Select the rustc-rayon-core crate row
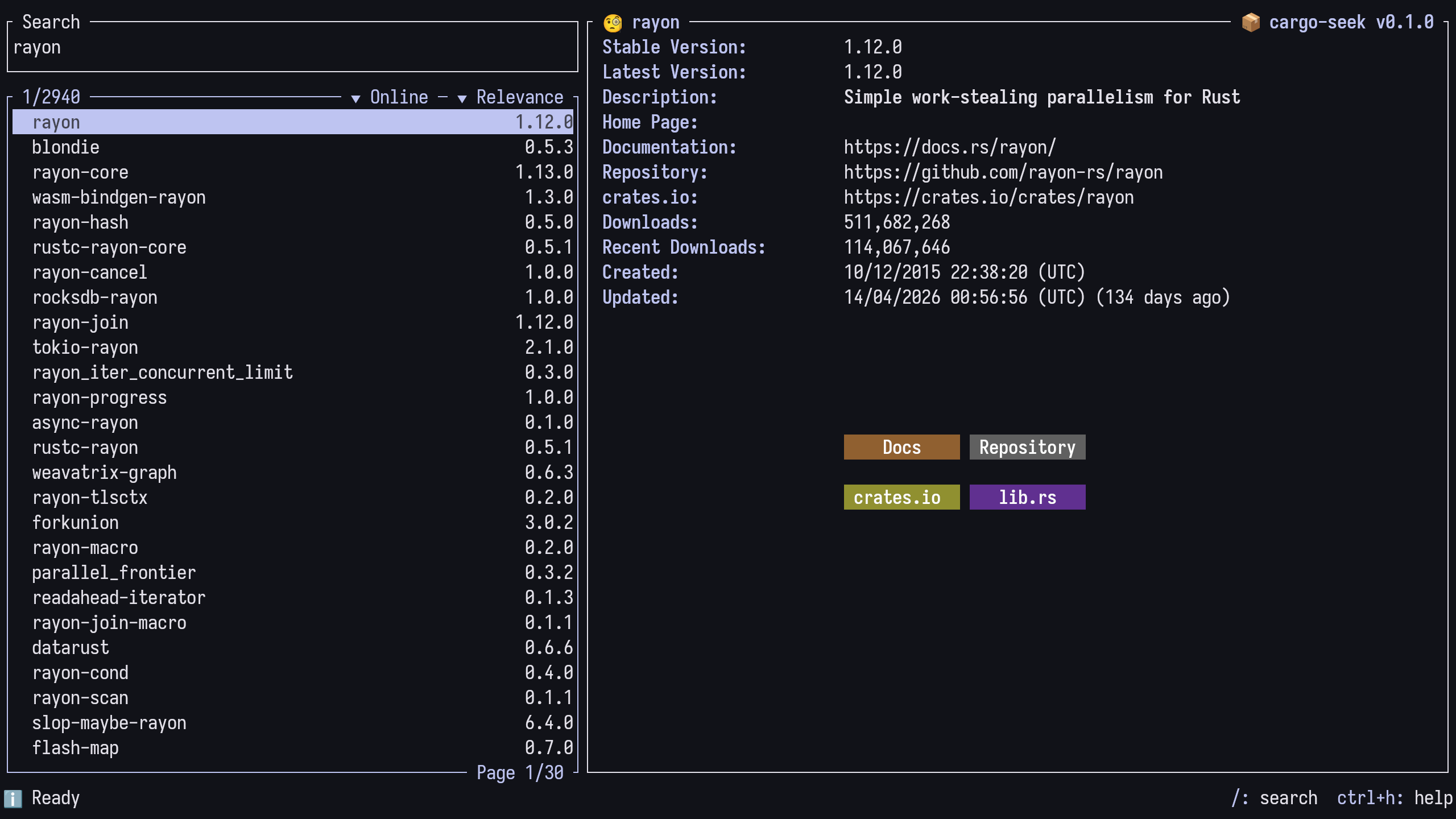Viewport: 1456px width, 819px height. pyautogui.click(x=293, y=247)
